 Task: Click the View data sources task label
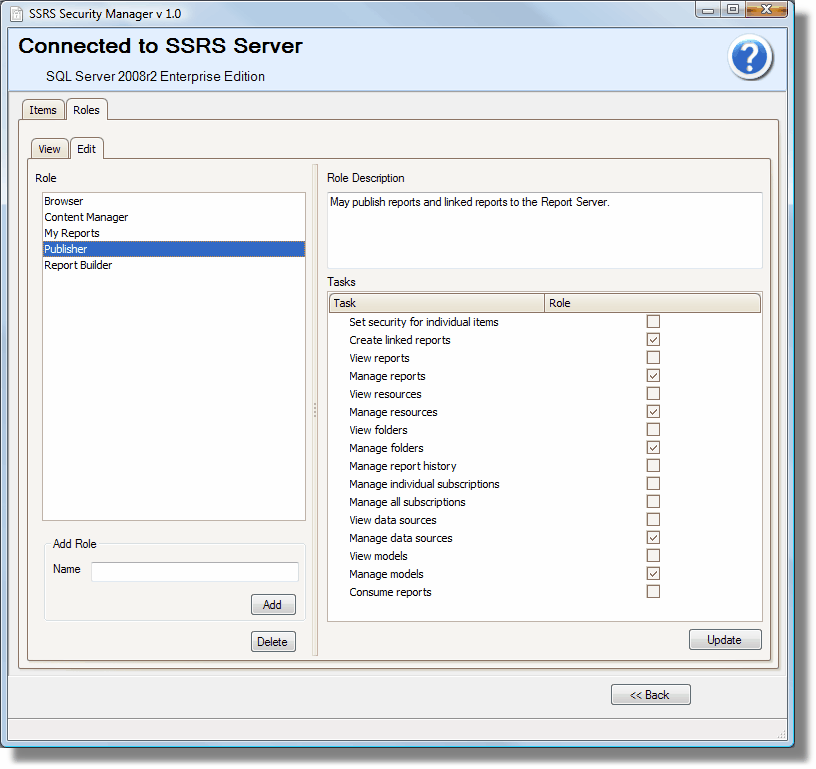pyautogui.click(x=393, y=520)
